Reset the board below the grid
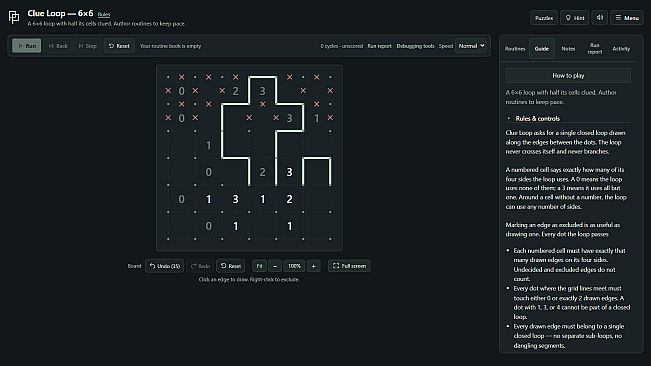This screenshot has height=366, width=651. click(230, 266)
